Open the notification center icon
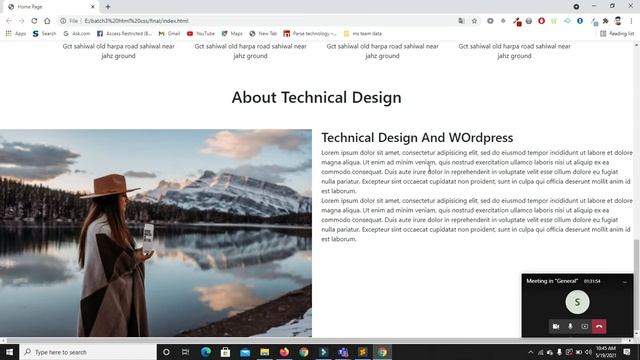 [627, 352]
